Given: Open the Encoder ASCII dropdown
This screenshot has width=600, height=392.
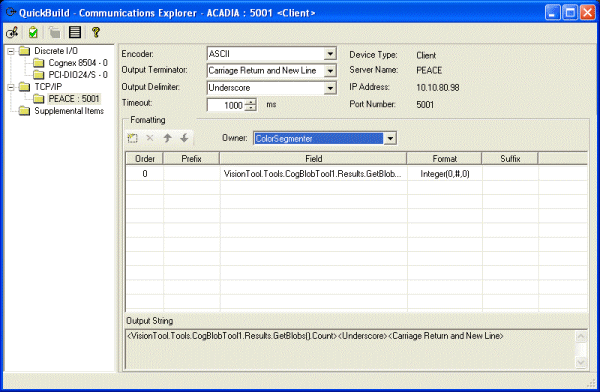Looking at the screenshot, I should [x=330, y=54].
